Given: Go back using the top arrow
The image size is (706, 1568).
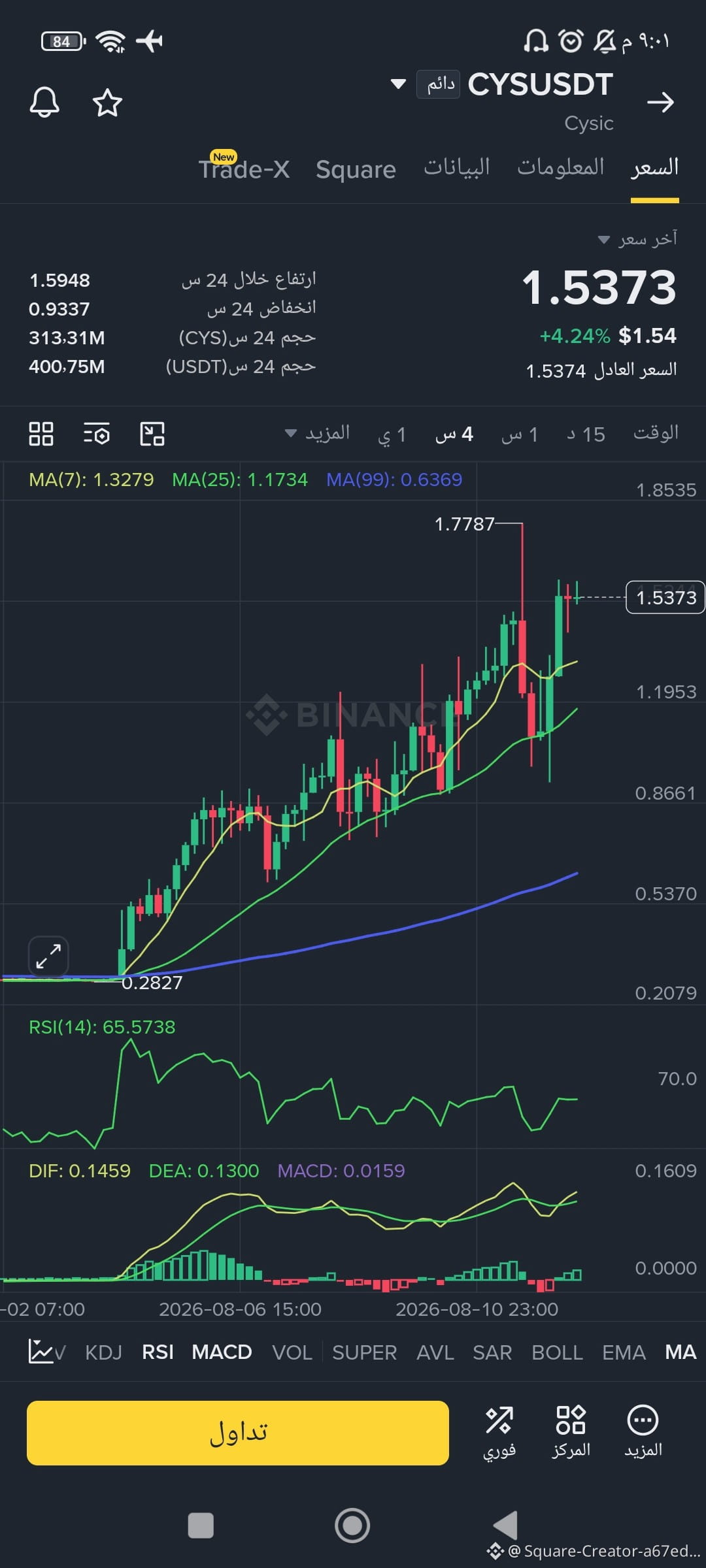Looking at the screenshot, I should click(660, 102).
